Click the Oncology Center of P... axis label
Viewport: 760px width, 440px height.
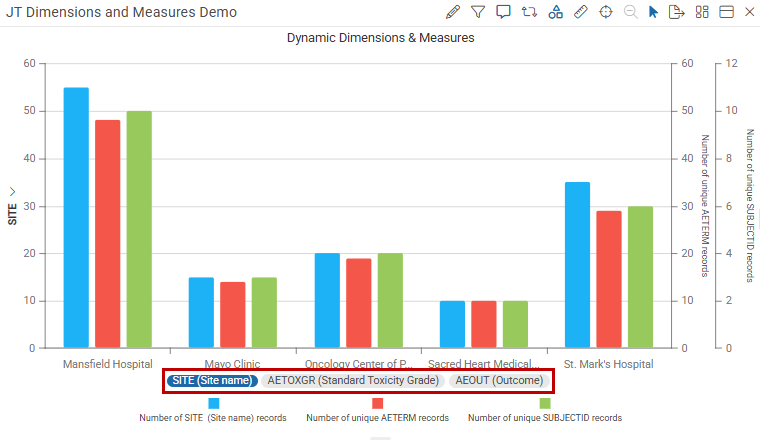coord(359,363)
